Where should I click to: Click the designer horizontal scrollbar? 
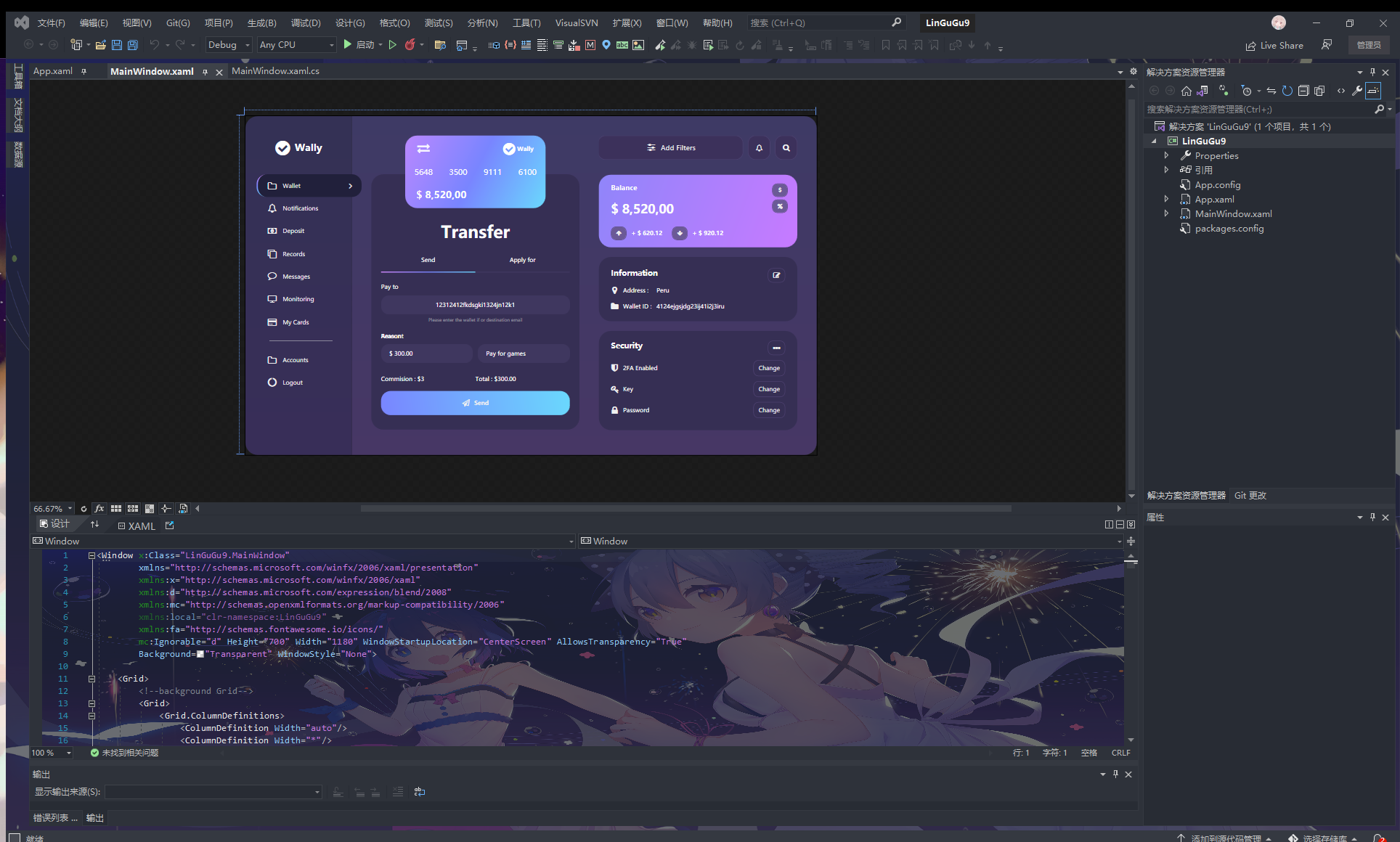pos(685,509)
